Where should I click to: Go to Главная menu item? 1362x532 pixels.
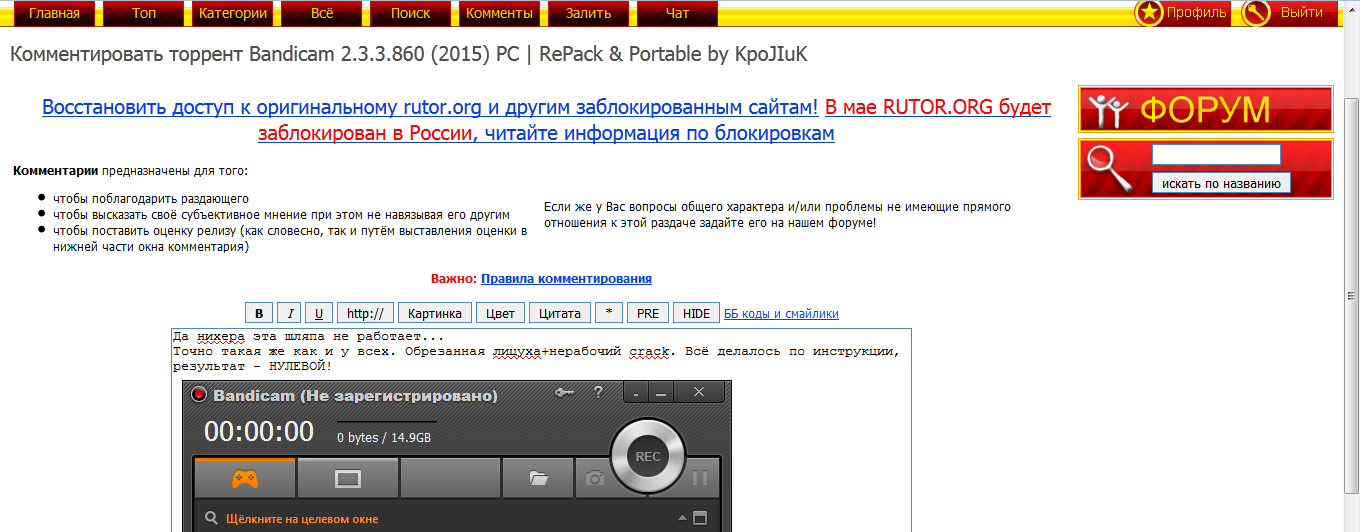click(x=55, y=13)
